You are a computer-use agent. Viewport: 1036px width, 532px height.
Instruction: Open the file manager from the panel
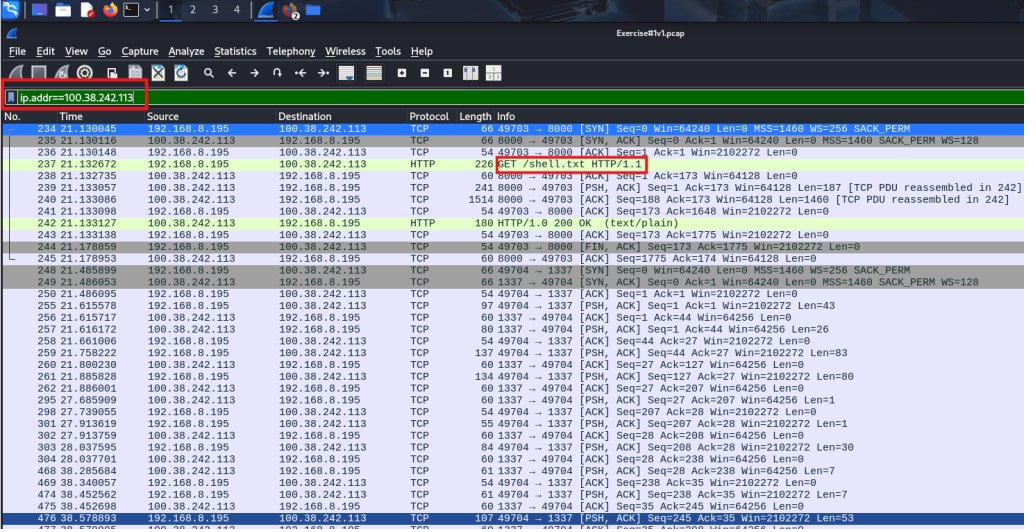click(x=63, y=10)
